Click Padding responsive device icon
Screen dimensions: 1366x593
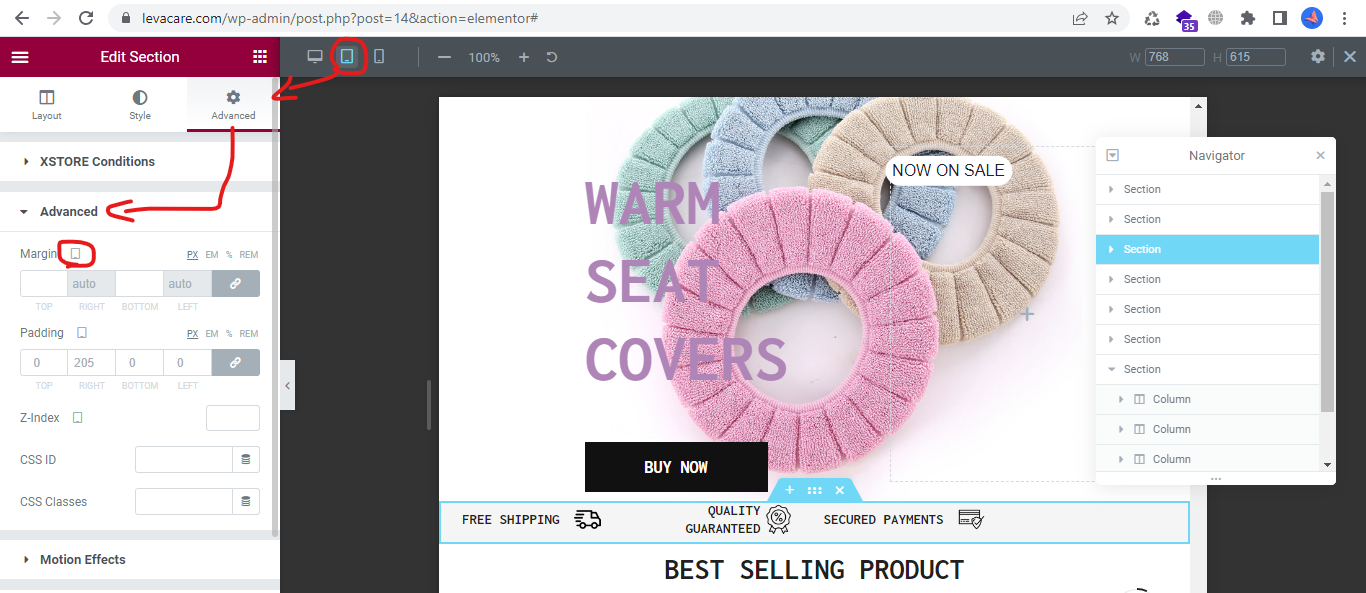(82, 333)
